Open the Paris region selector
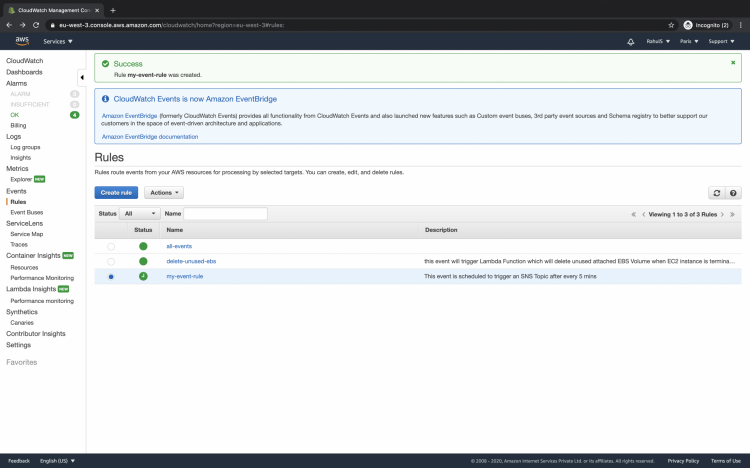Viewport: 750px width, 468px height. click(689, 41)
